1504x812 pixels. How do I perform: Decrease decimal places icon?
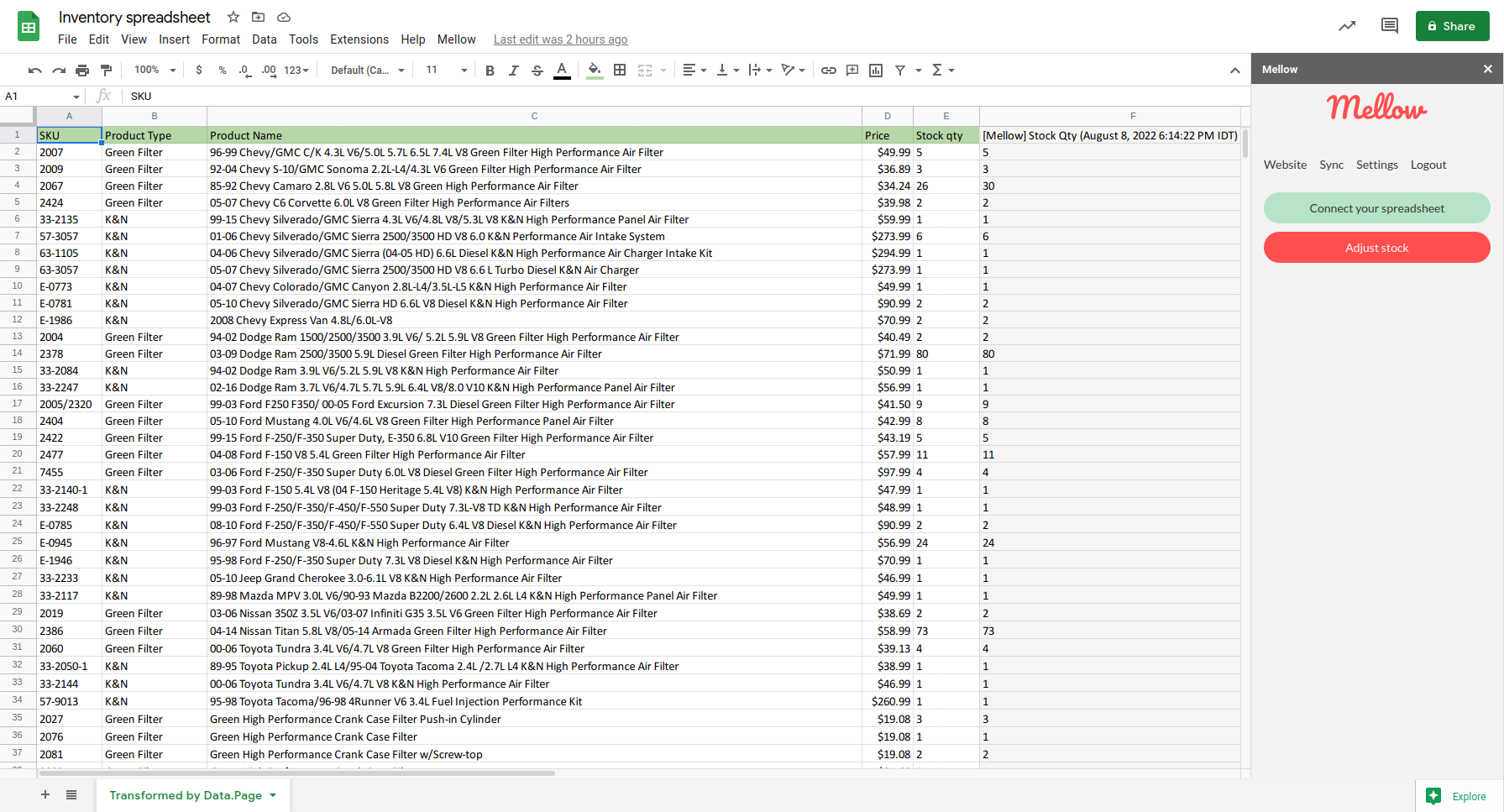[244, 71]
